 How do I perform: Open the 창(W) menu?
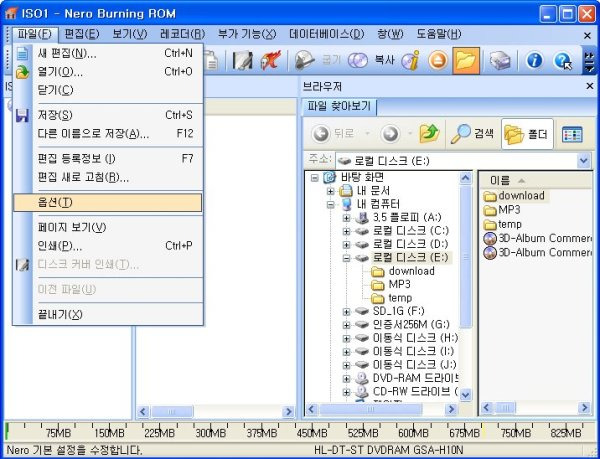pyautogui.click(x=390, y=34)
